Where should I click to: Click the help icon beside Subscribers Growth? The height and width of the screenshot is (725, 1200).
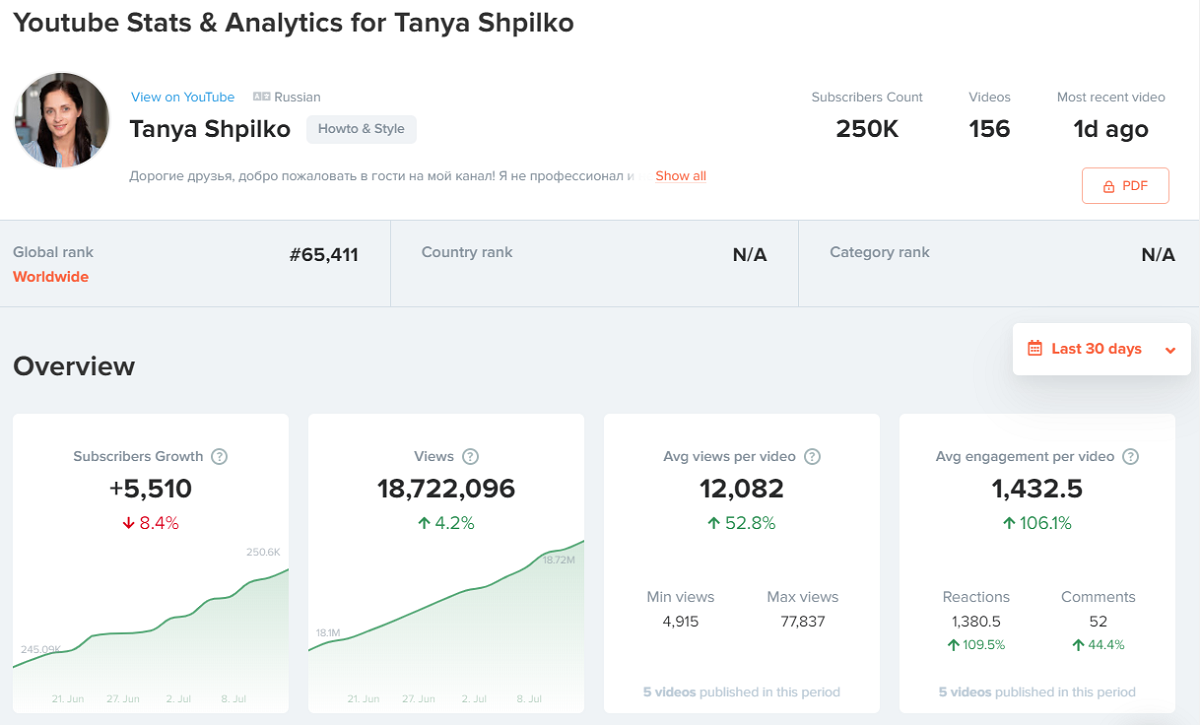pos(220,456)
